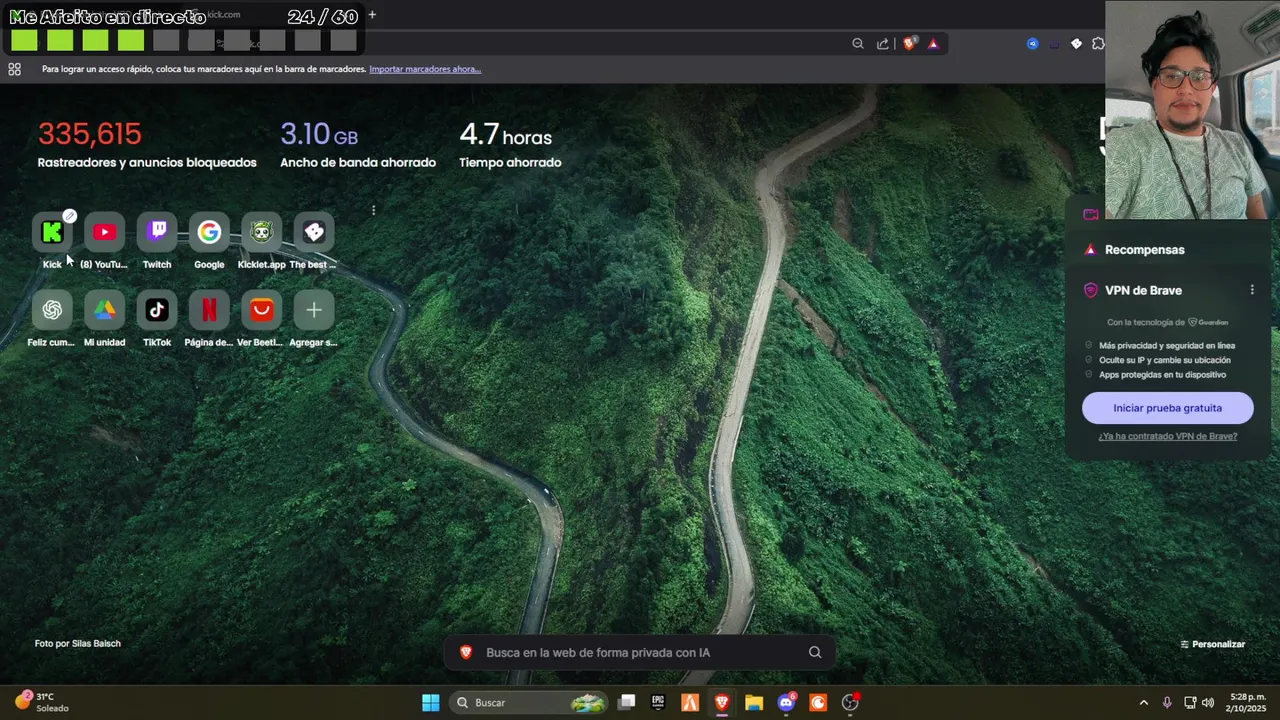Click the volume speaker tray icon
The width and height of the screenshot is (1280, 720).
pyautogui.click(x=1208, y=703)
